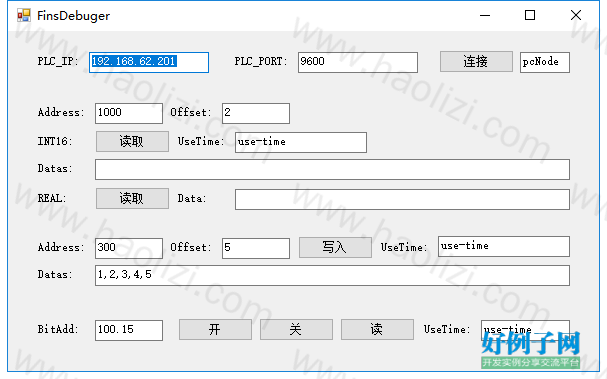Click the INT16 UseTime output box
The height and width of the screenshot is (379, 607).
click(x=301, y=142)
